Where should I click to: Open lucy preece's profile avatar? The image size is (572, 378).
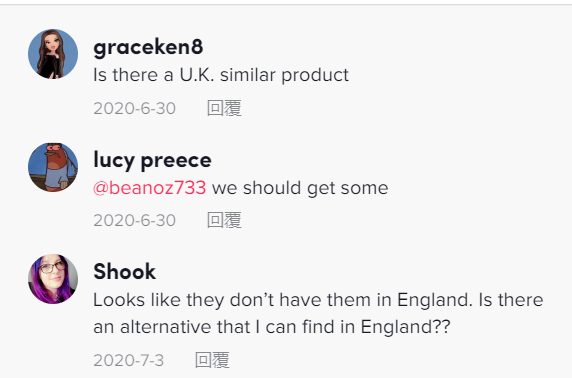[53, 167]
